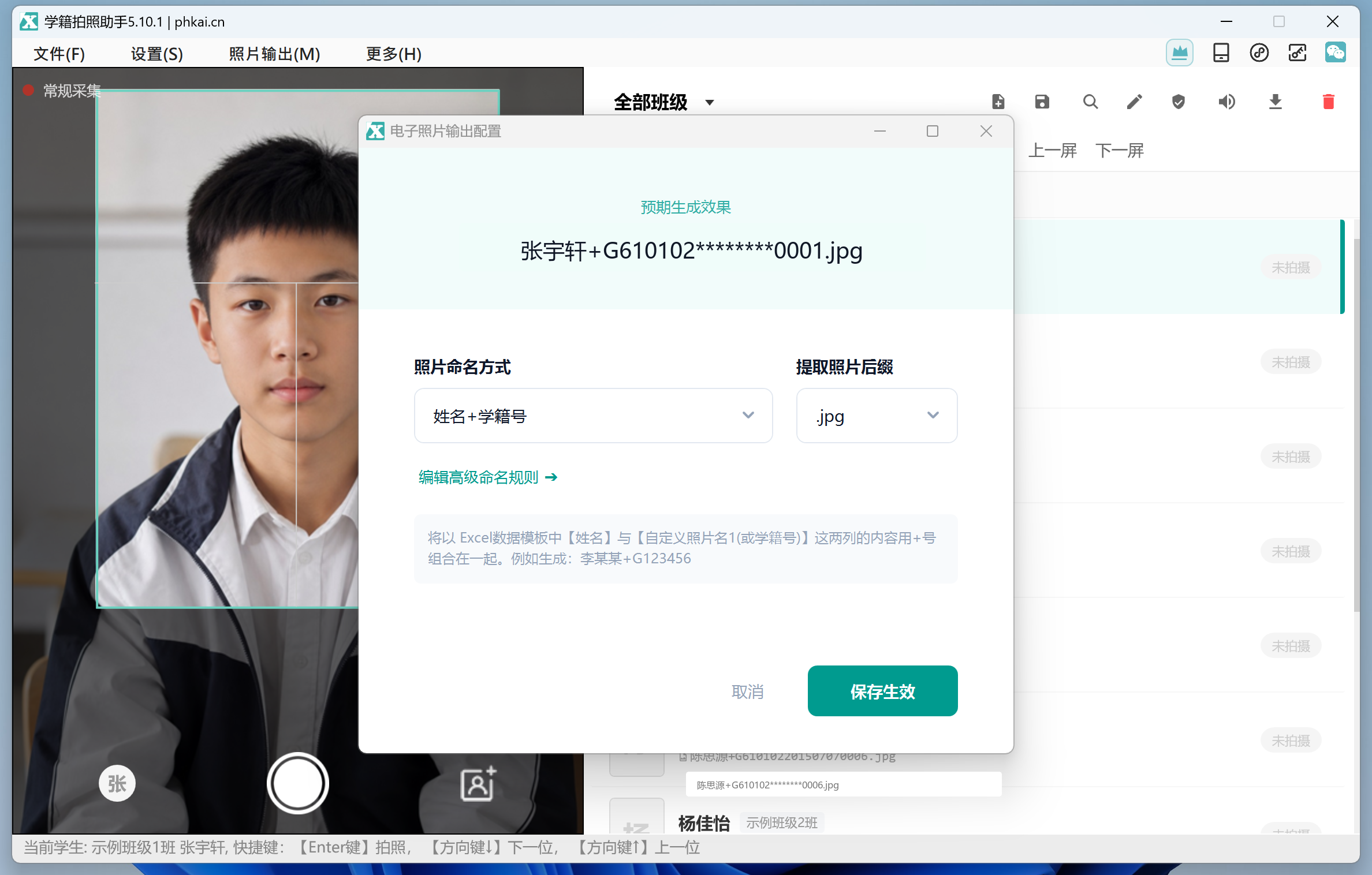Click the 张 student avatar circle
Viewport: 1372px width, 875px height.
point(117,783)
